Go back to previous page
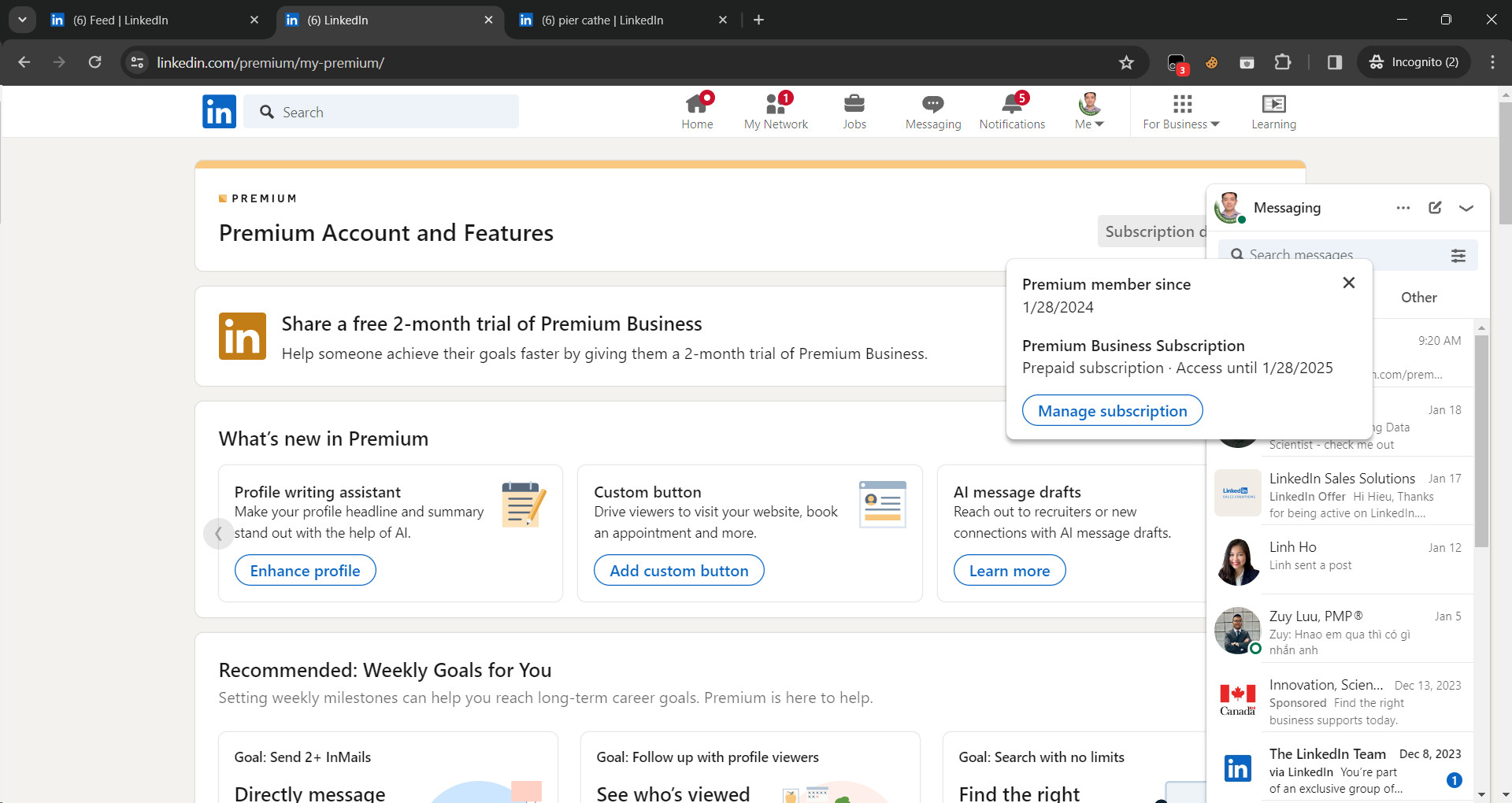 click(x=24, y=62)
